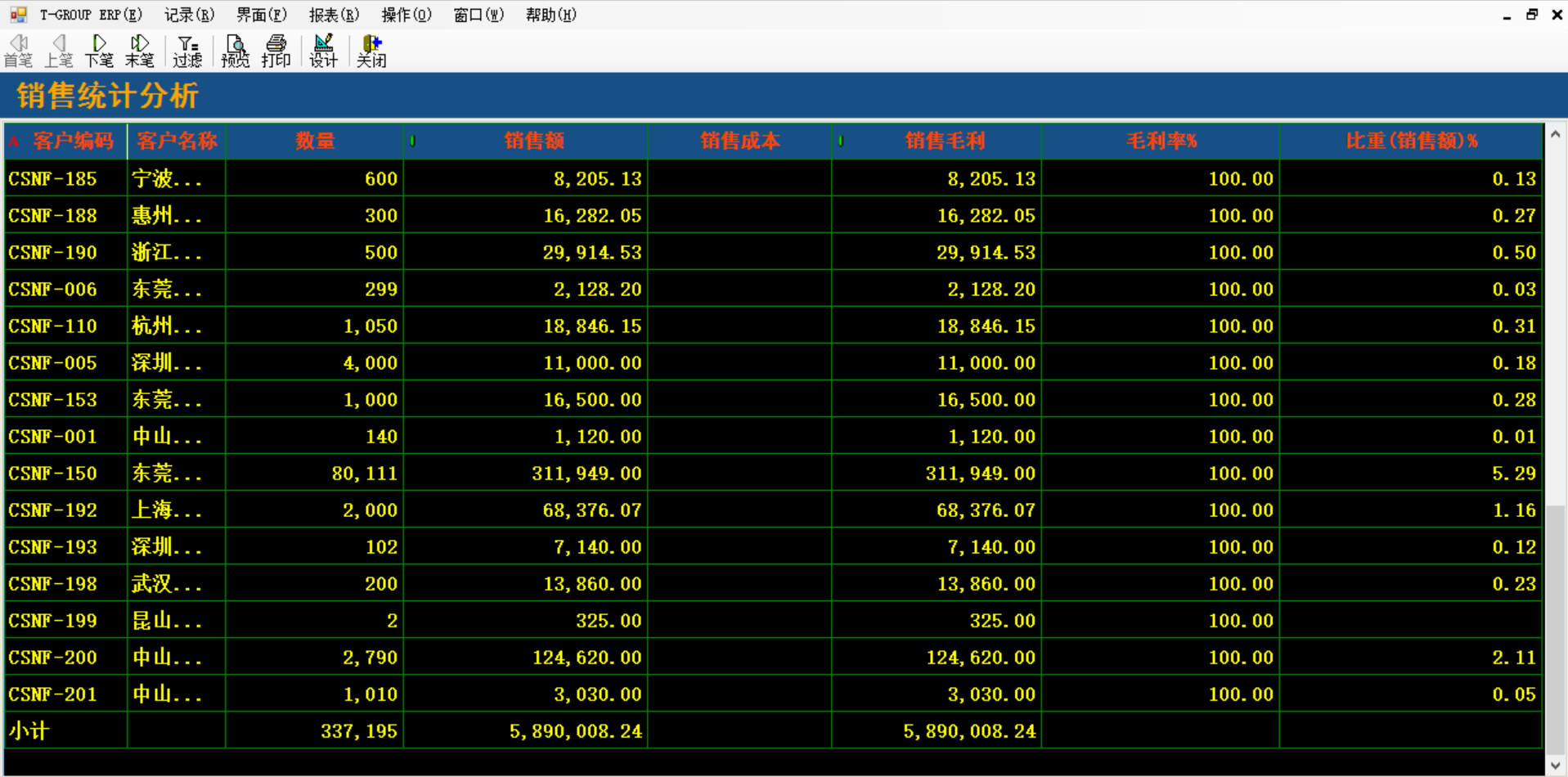Select customer code CSNF-005
This screenshot has width=1568, height=777.
tap(52, 363)
